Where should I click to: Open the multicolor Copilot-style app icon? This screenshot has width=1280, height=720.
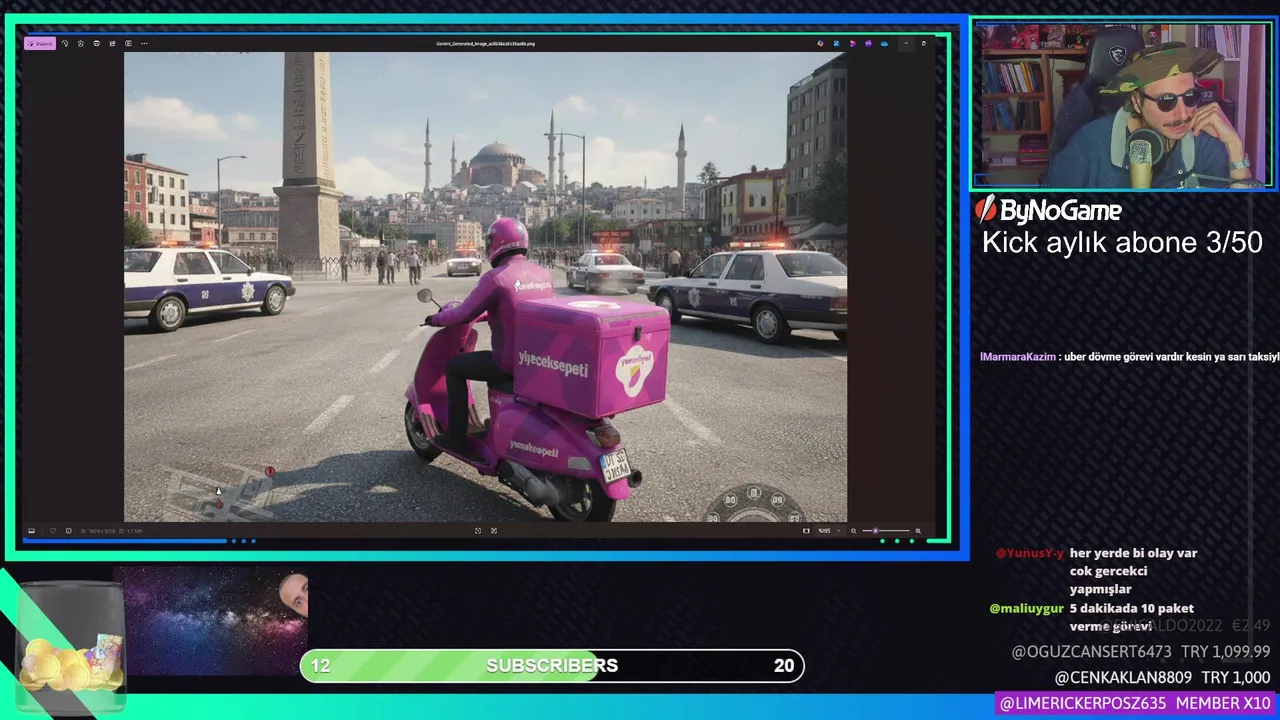click(820, 43)
